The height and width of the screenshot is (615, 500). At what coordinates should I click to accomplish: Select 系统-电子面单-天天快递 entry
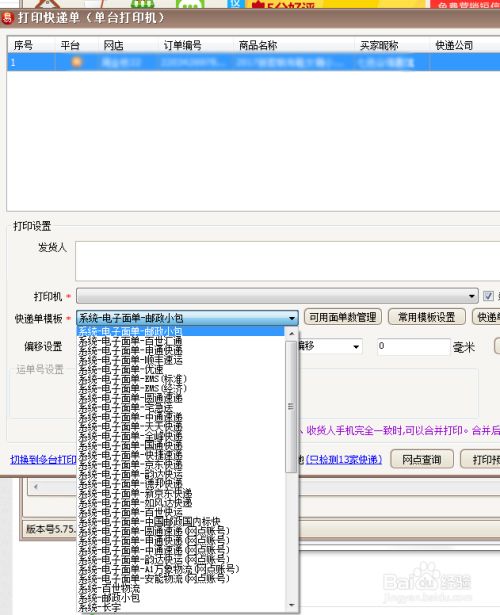180,427
